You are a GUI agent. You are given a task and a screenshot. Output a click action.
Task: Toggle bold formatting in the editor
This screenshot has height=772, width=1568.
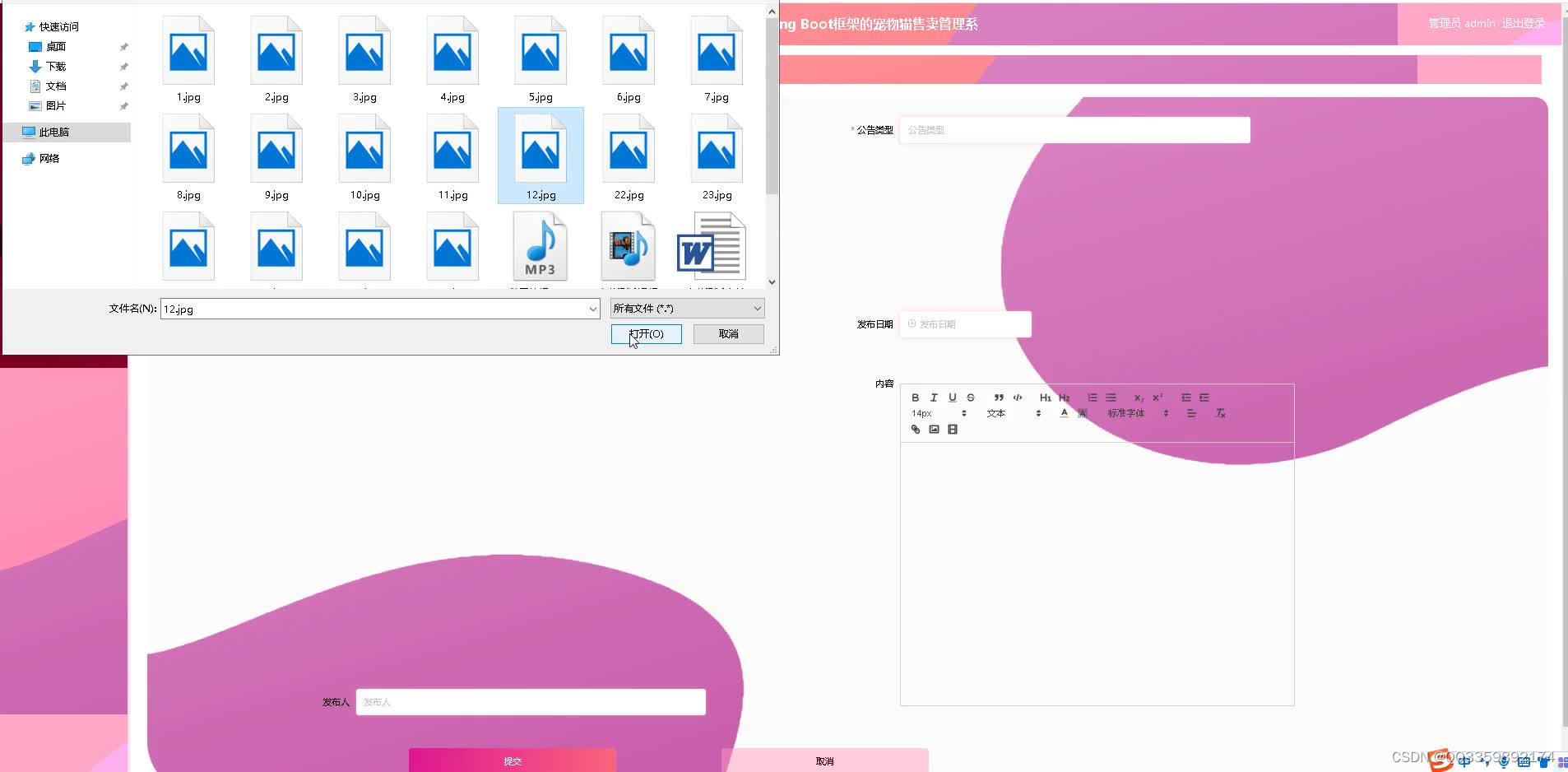(915, 398)
